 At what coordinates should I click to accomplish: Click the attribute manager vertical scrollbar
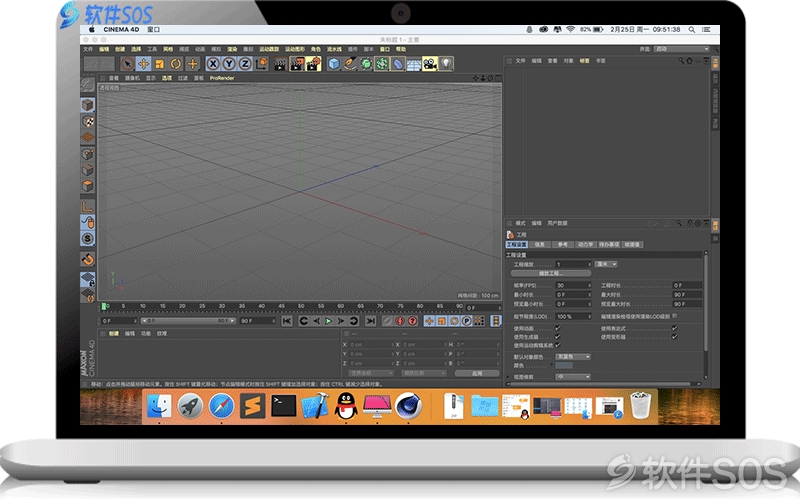click(706, 301)
